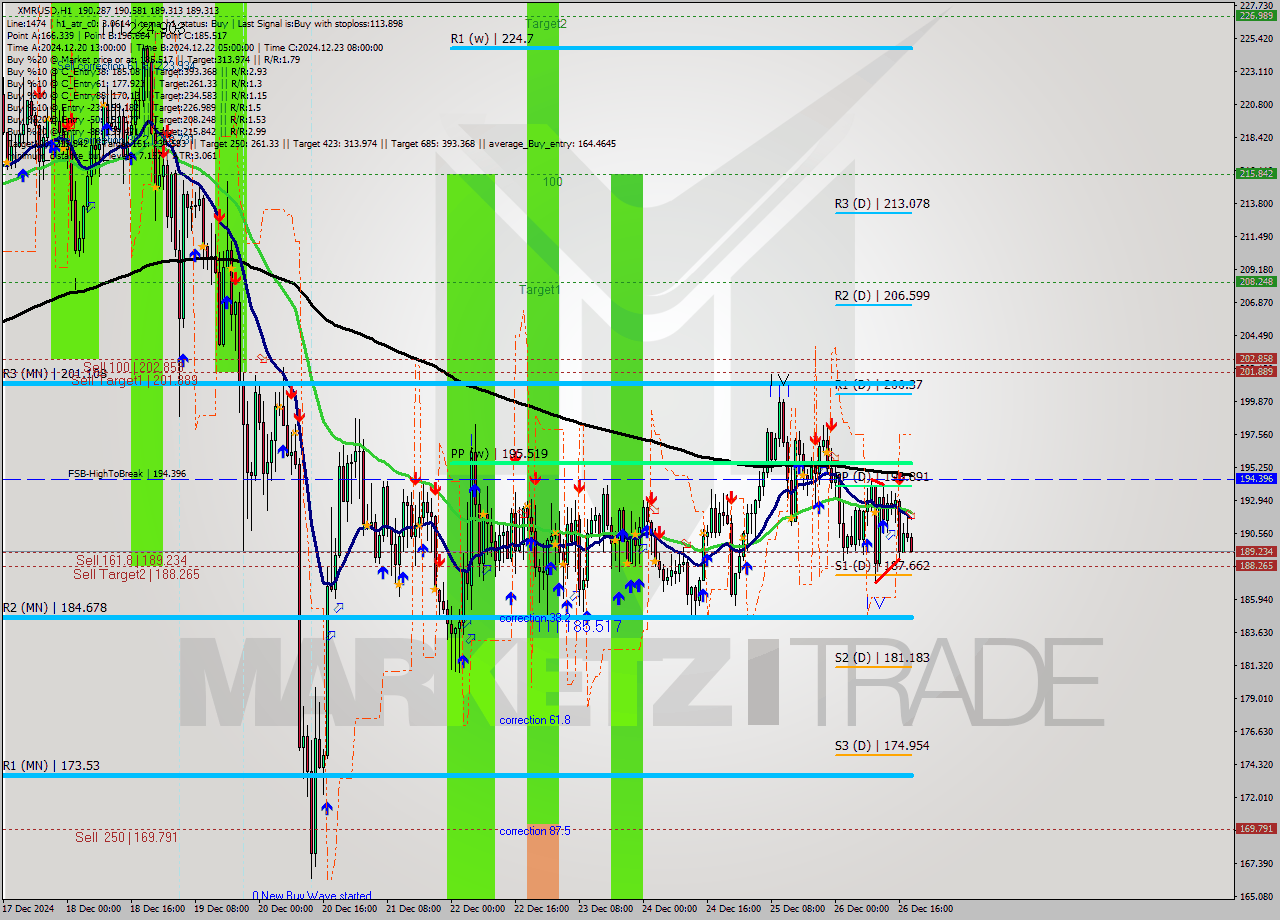The image size is (1280, 920).
Task: Click the 'correction 87.5' label
Action: click(x=537, y=831)
